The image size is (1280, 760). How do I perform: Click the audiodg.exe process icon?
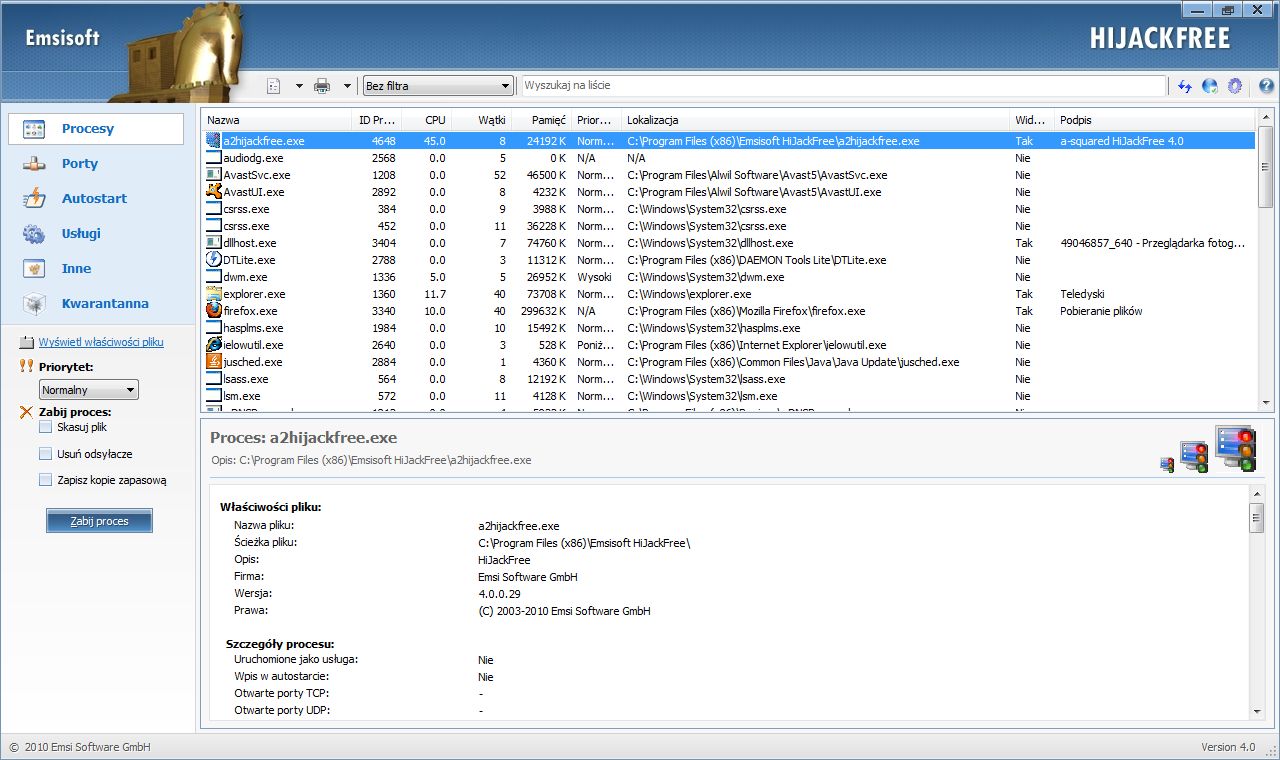[213, 158]
